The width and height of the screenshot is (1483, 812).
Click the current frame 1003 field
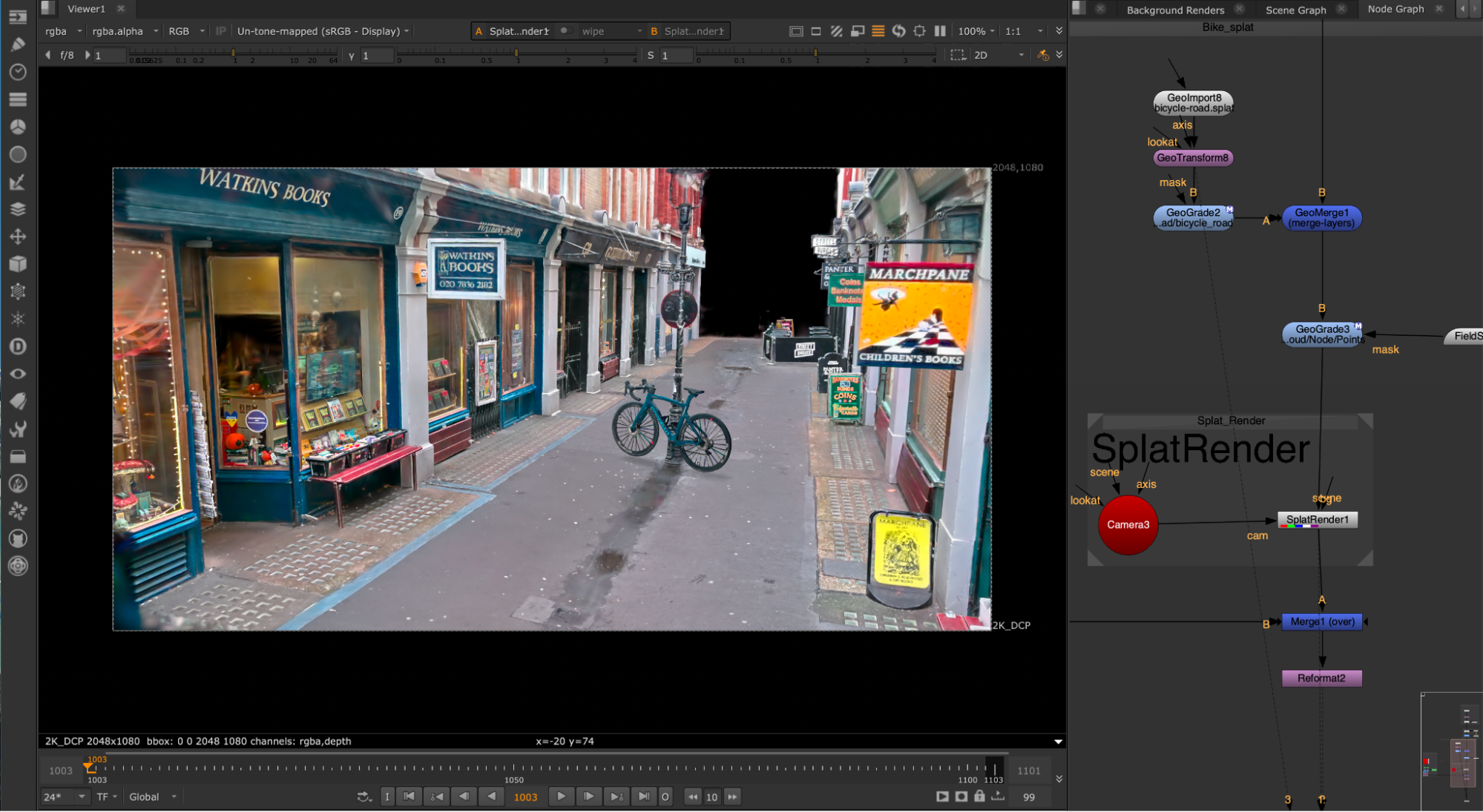pos(525,797)
